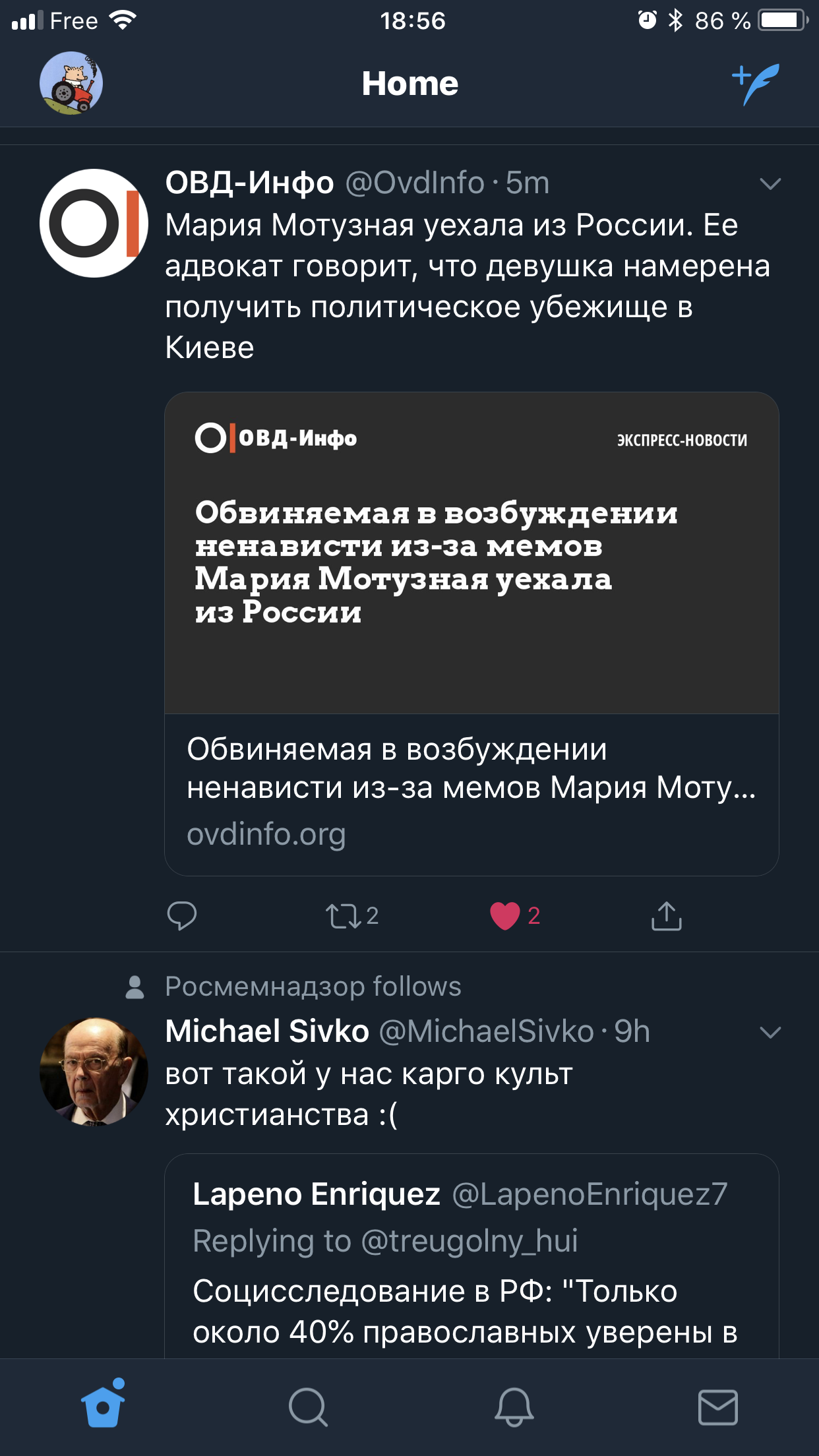Open the ovdinfo.org article link
Image resolution: width=819 pixels, height=1456 pixels.
471,791
